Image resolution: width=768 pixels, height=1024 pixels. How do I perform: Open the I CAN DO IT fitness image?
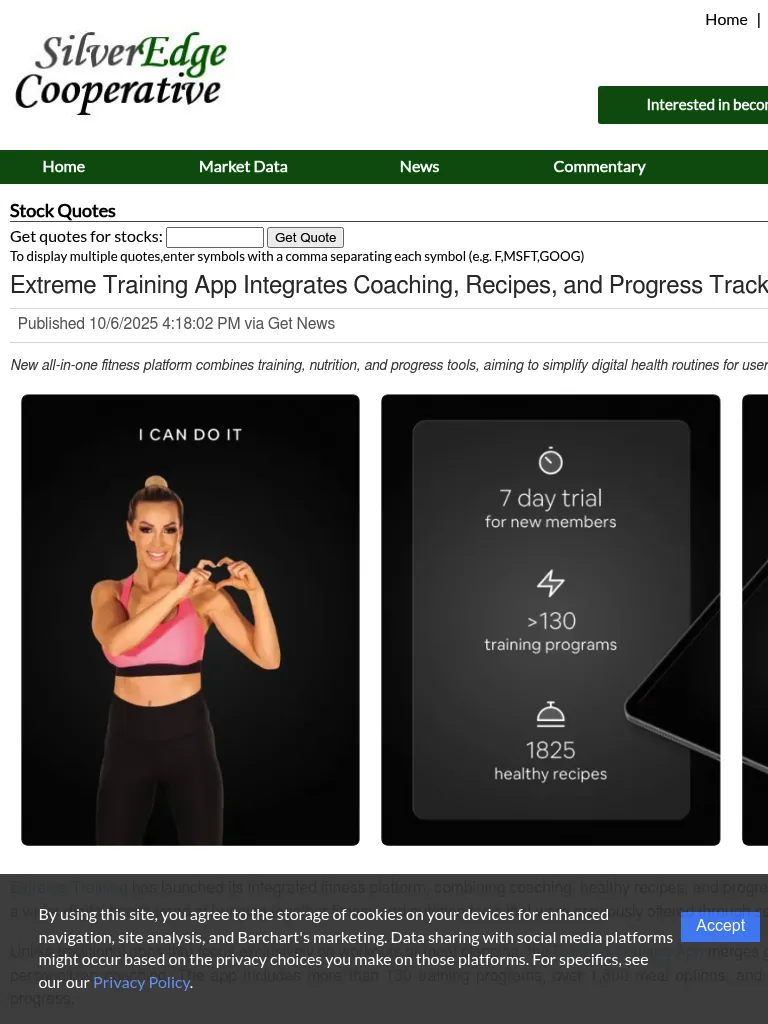tap(190, 620)
